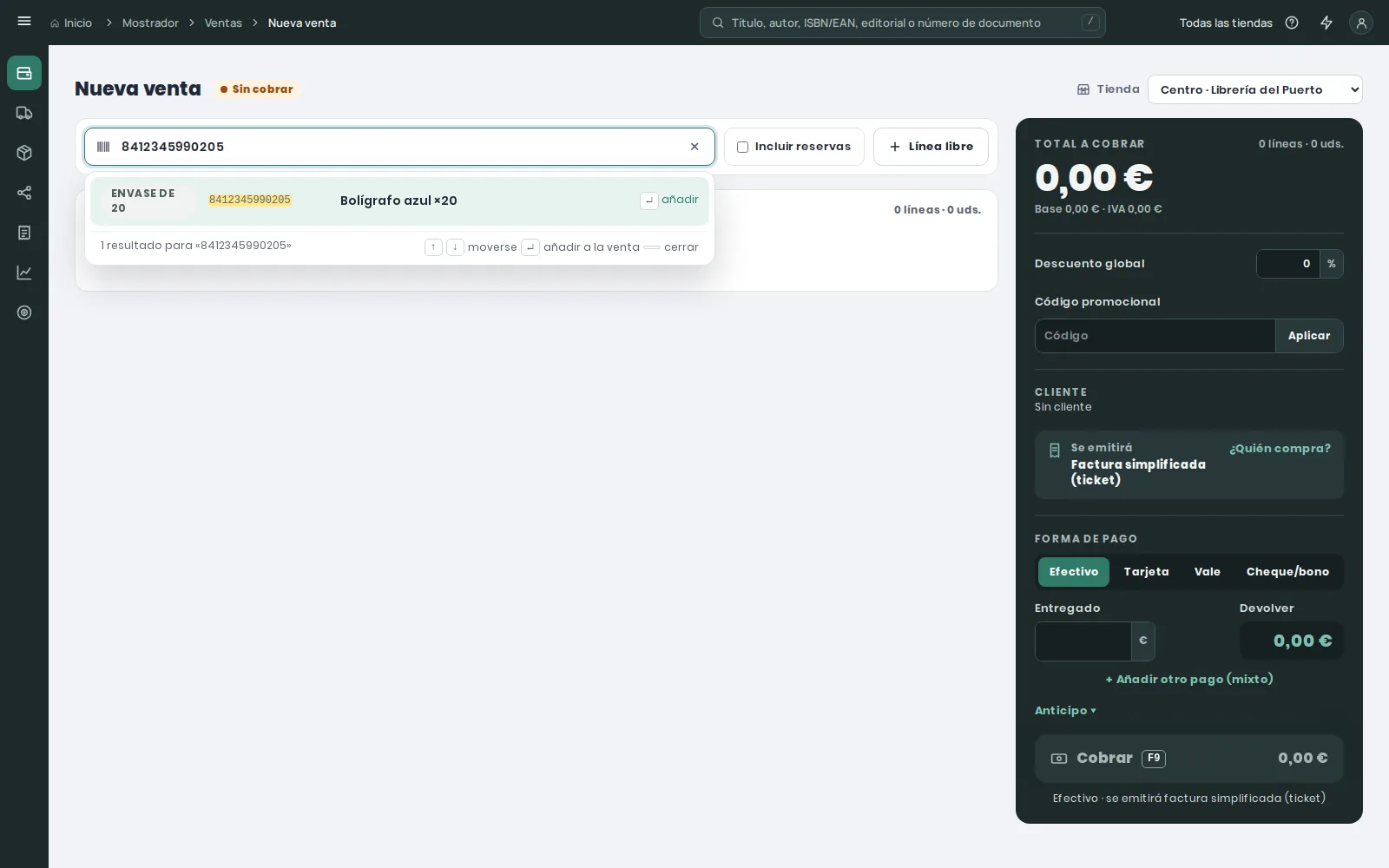Toggle the Incluir reservas checkbox
The image size is (1389, 868).
pyautogui.click(x=742, y=147)
